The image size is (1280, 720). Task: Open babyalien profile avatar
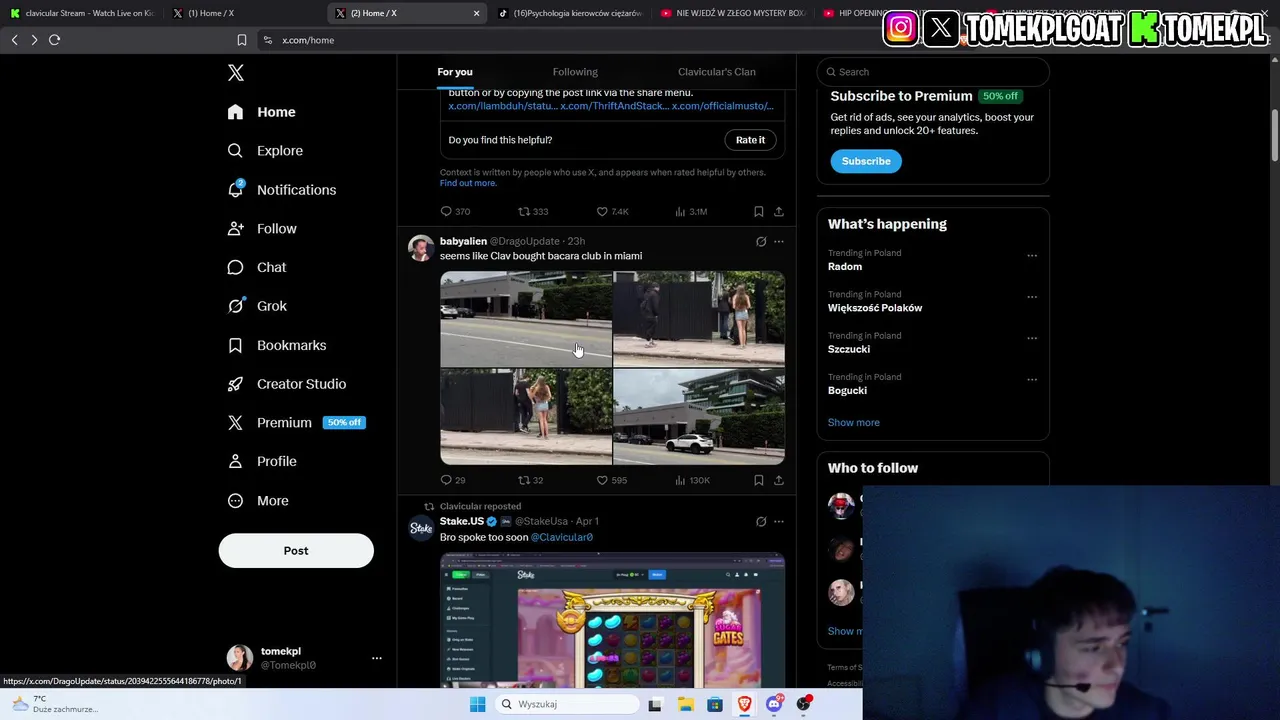421,248
